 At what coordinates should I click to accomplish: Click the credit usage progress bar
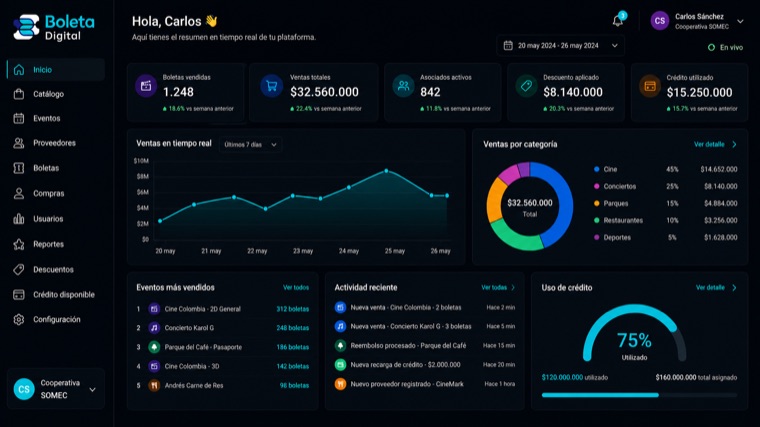[639, 395]
